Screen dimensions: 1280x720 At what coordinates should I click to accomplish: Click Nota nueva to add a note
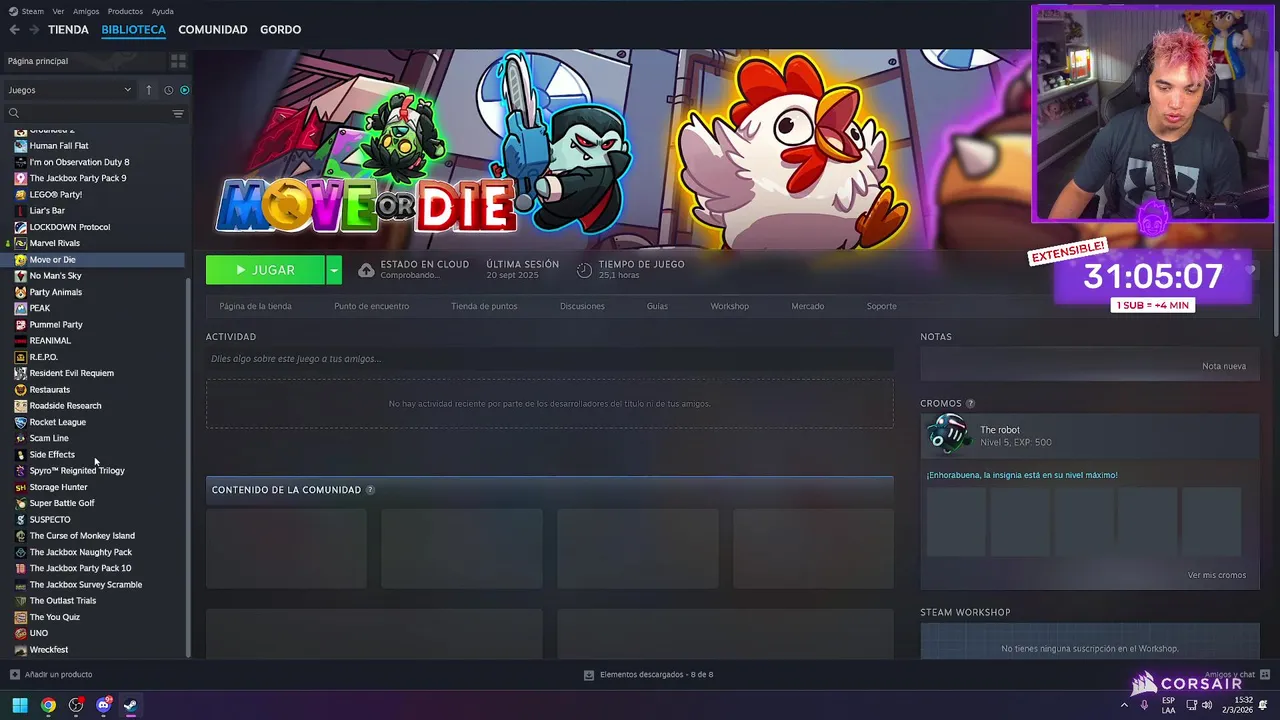(1224, 366)
